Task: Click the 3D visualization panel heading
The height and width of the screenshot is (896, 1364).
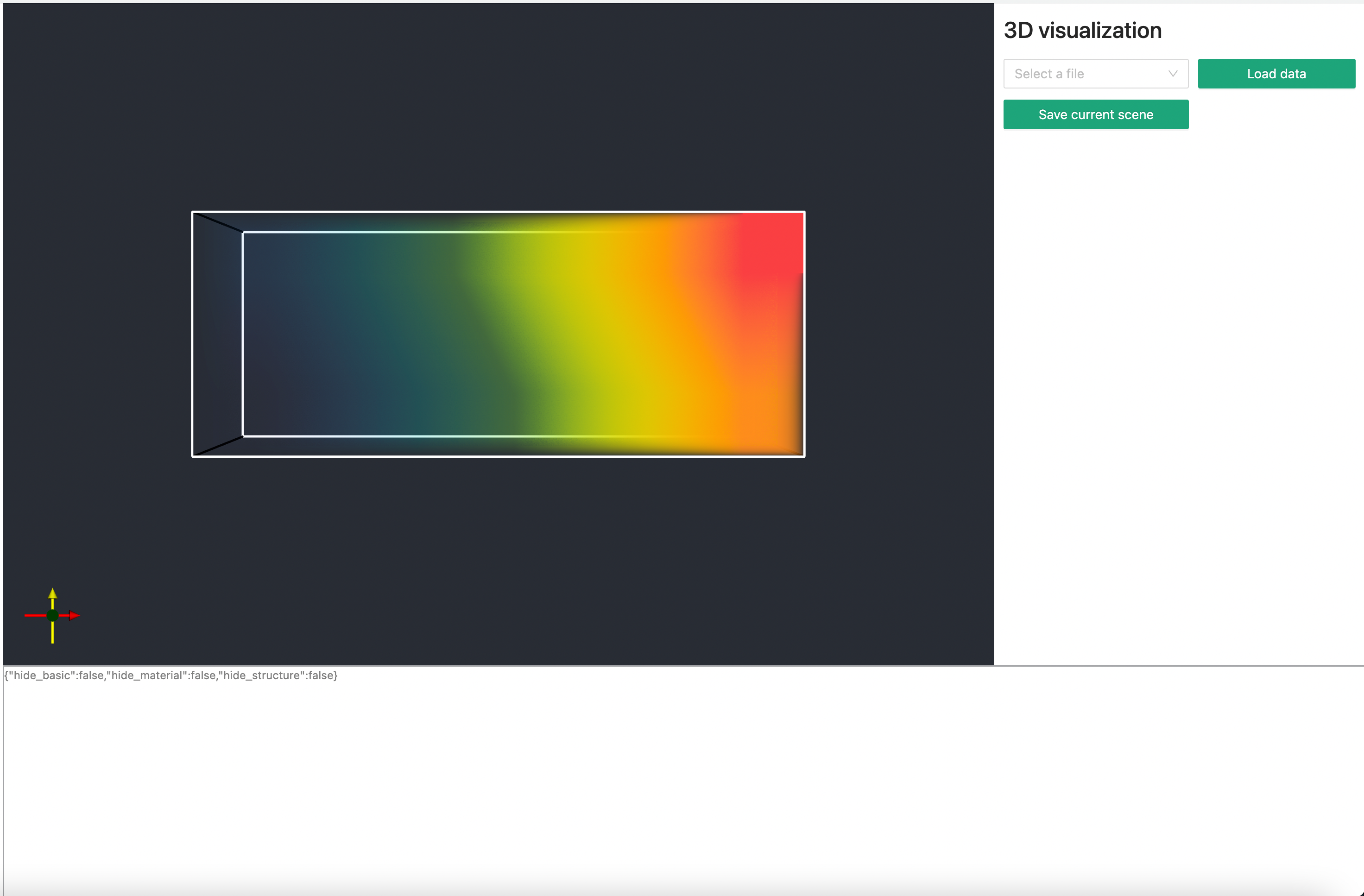Action: (x=1083, y=30)
